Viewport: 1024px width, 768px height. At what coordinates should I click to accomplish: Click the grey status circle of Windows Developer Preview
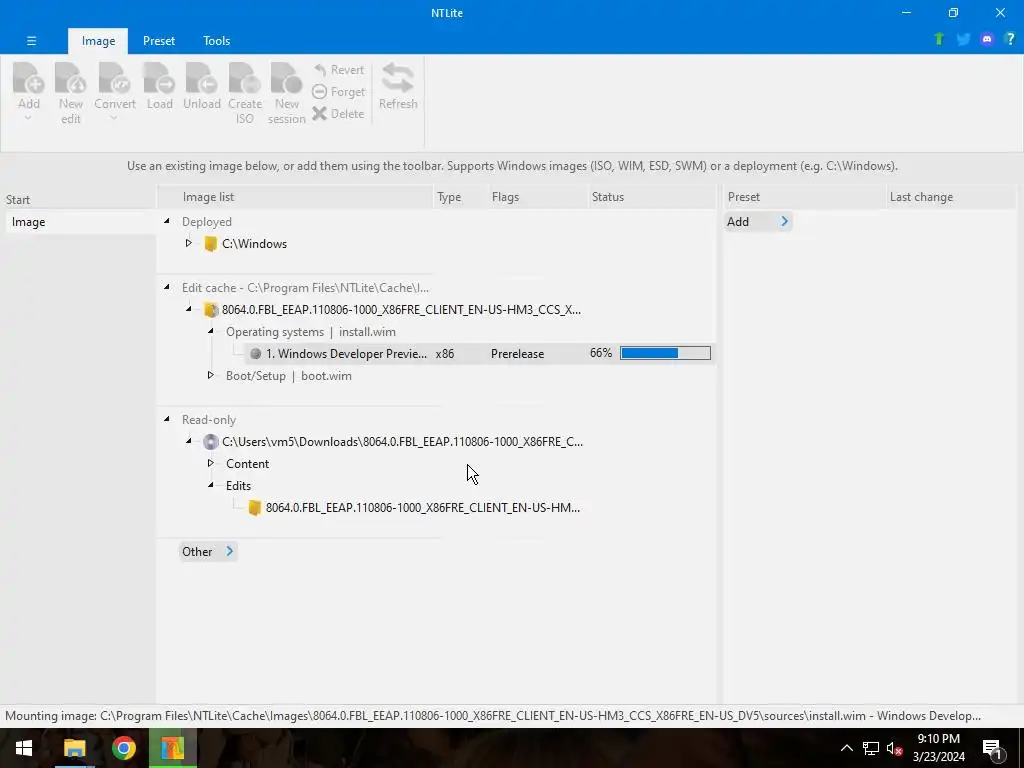255,353
